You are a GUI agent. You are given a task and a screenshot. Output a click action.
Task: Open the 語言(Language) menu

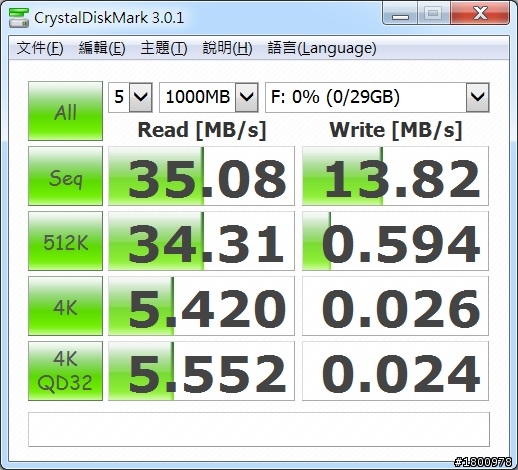pos(322,48)
